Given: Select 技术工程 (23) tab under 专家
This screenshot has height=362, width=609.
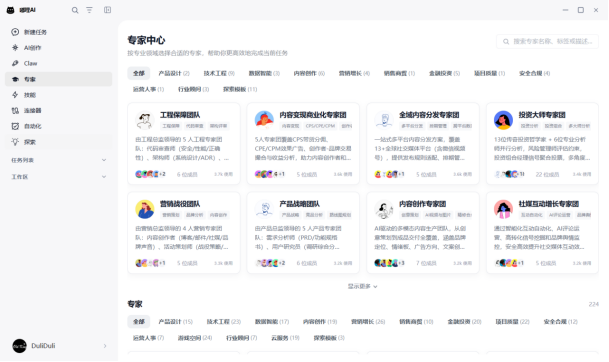Looking at the screenshot, I should [x=224, y=322].
